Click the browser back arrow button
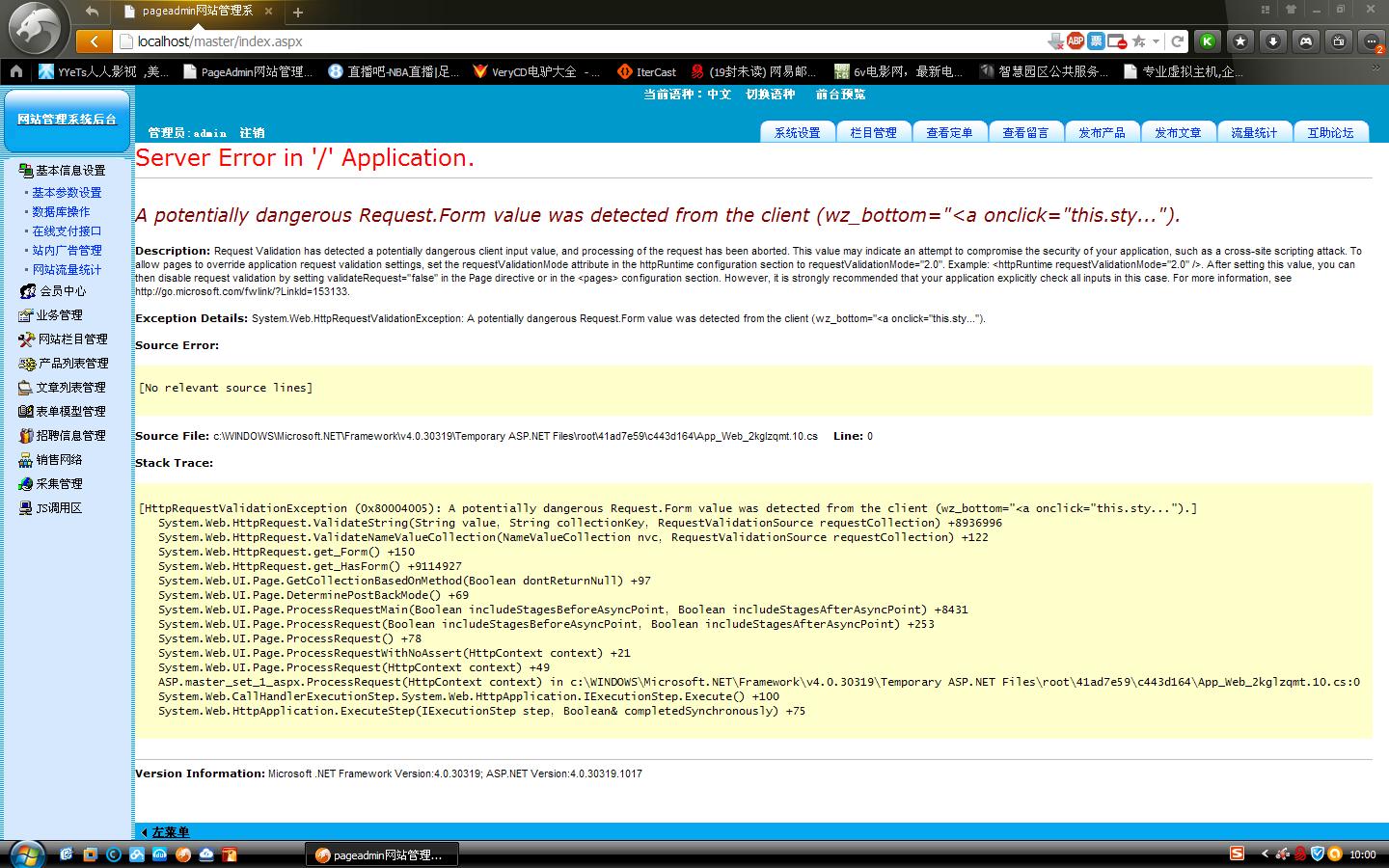This screenshot has height=868, width=1389. (x=94, y=41)
